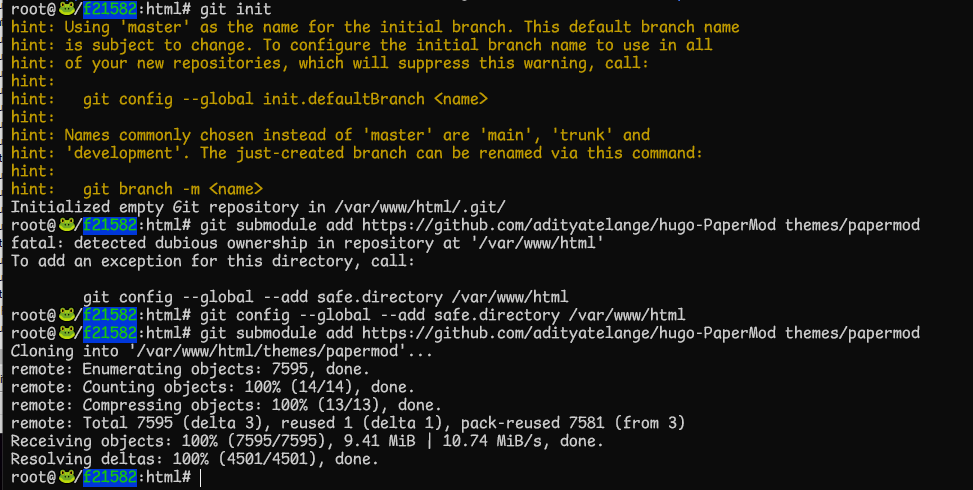Click the "init.defaultBranch <name>" hint text

click(375, 99)
